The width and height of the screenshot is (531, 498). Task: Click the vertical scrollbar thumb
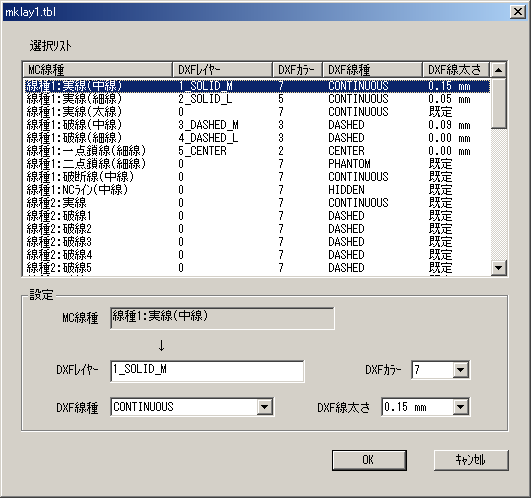498,103
